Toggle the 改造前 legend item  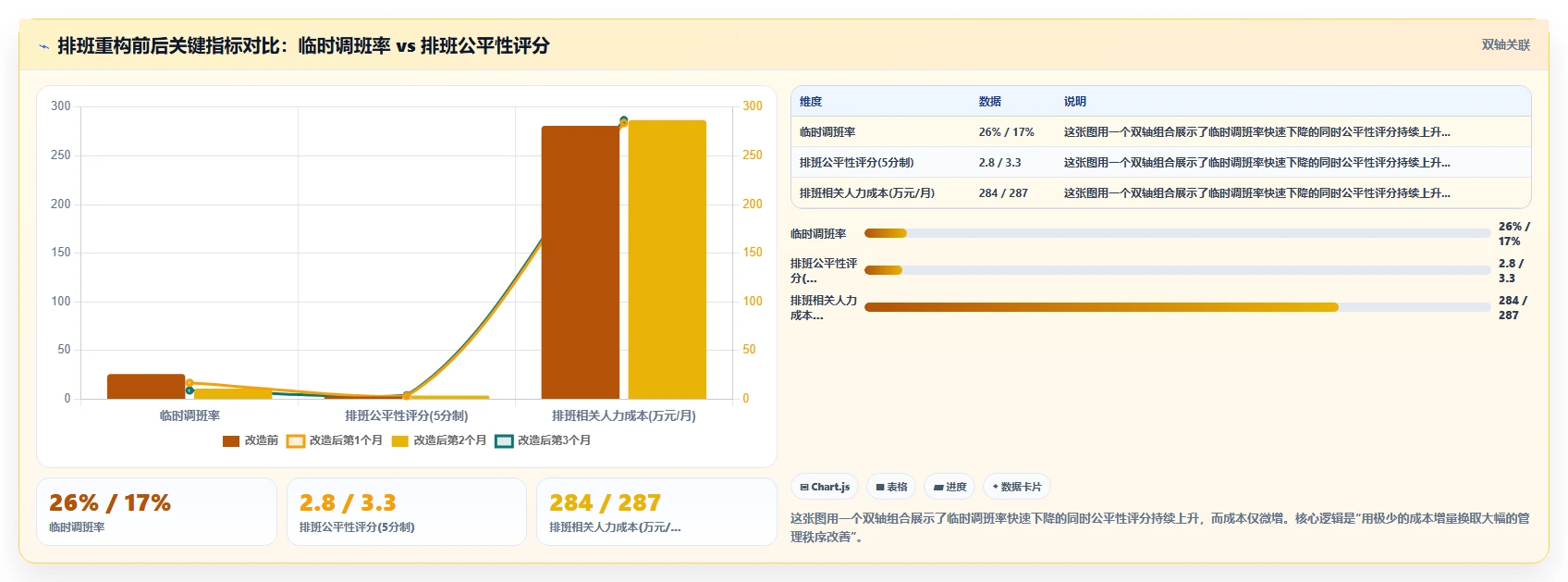pos(251,440)
